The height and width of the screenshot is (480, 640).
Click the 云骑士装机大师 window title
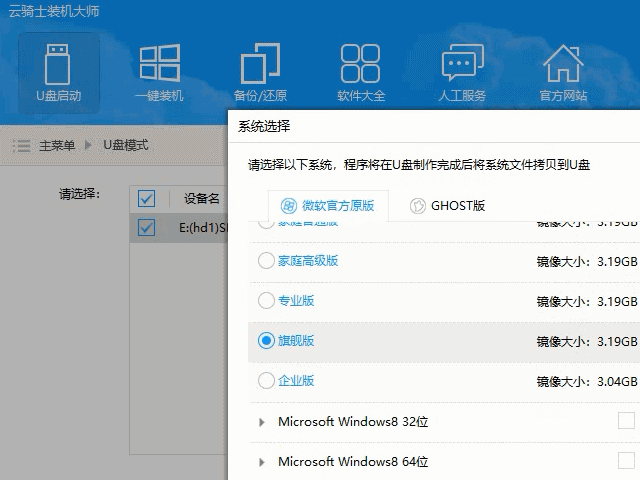[54, 11]
